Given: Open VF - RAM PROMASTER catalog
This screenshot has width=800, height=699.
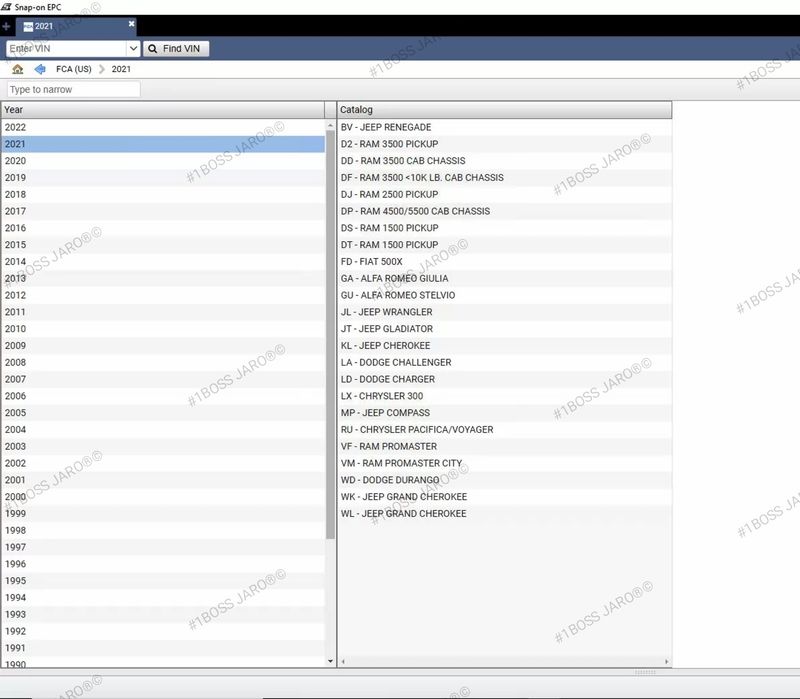Looking at the screenshot, I should tap(504, 446).
